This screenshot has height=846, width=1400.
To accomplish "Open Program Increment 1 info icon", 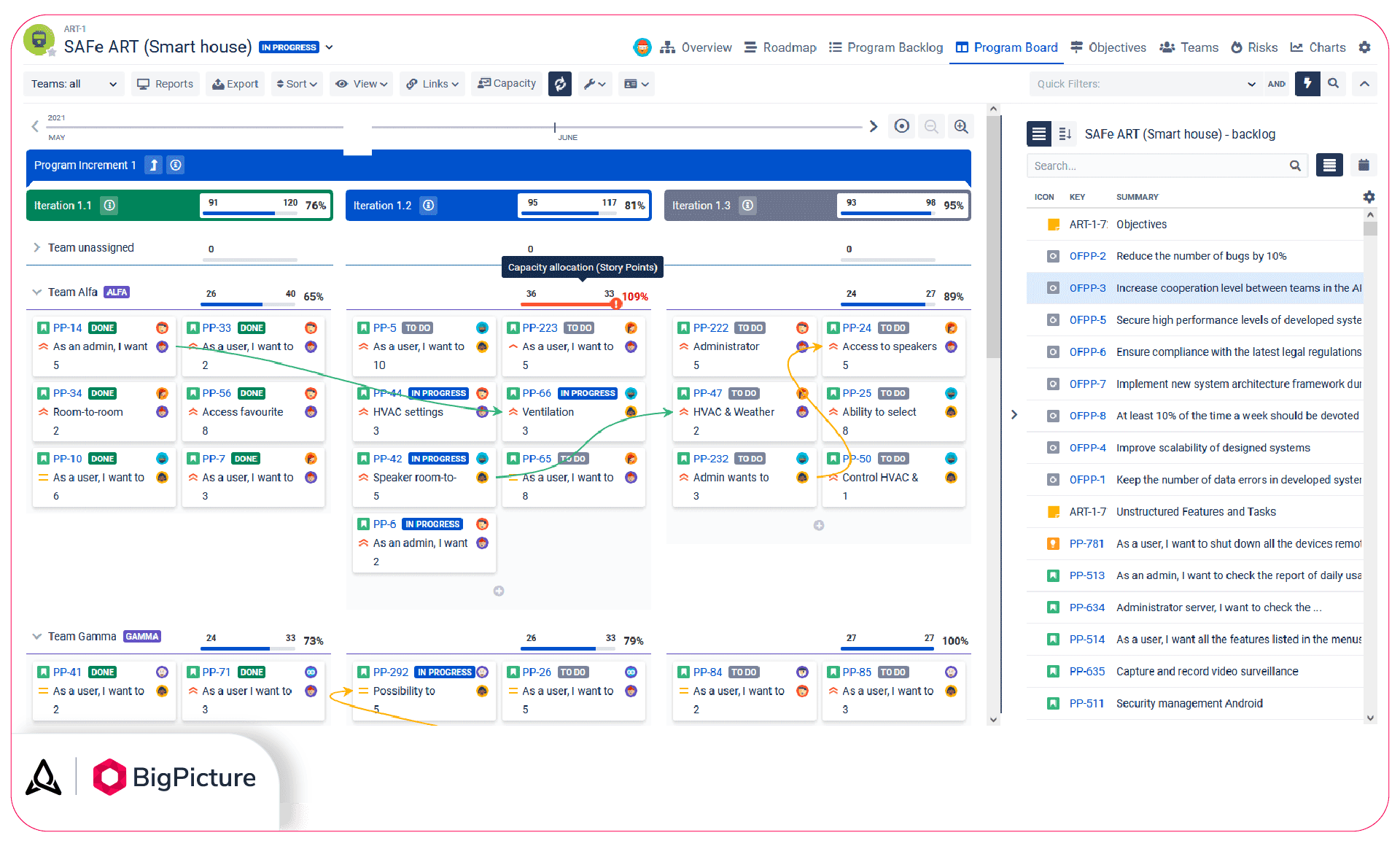I will [x=176, y=166].
